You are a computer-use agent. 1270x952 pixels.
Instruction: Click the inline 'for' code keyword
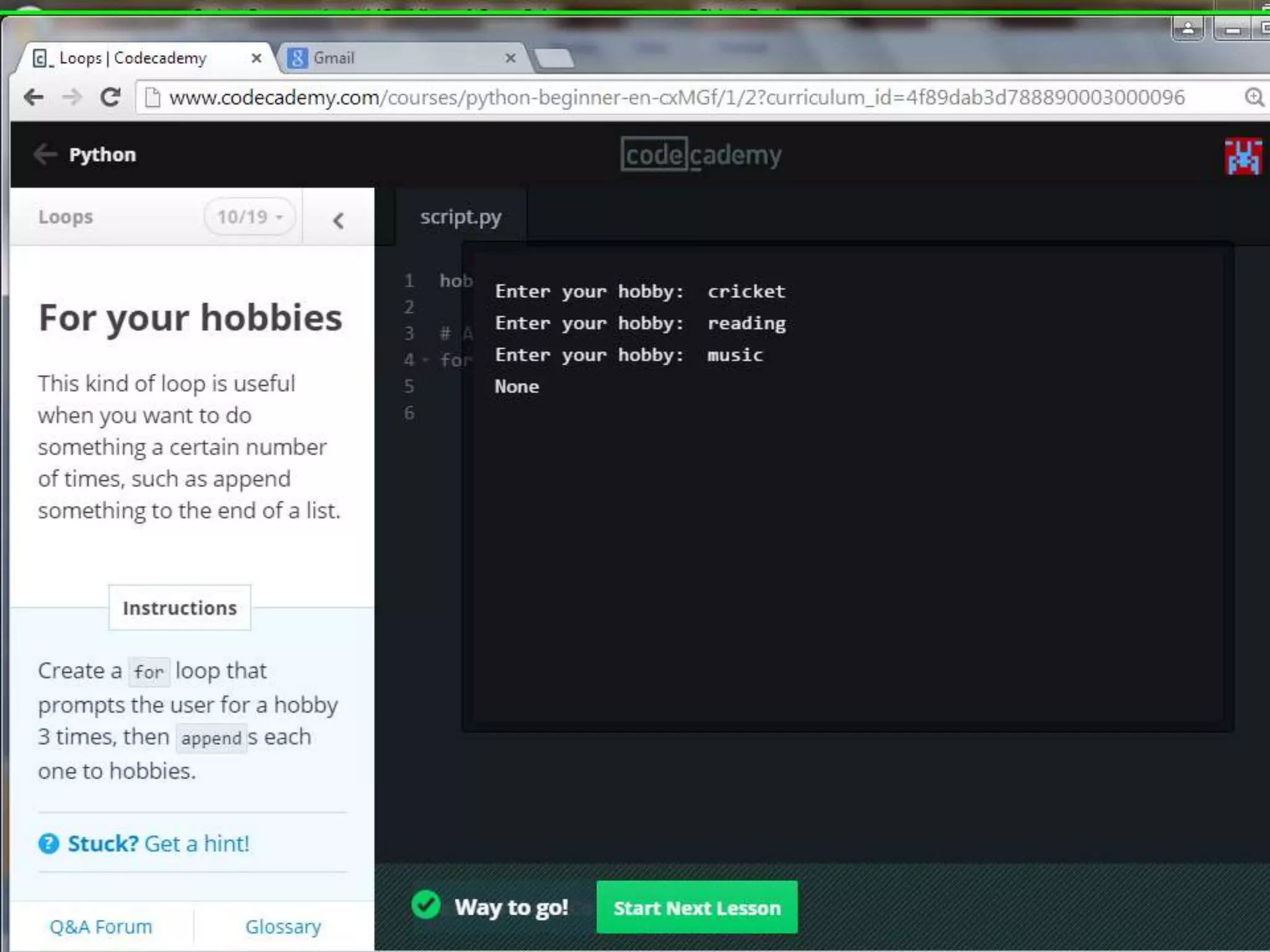click(x=149, y=672)
